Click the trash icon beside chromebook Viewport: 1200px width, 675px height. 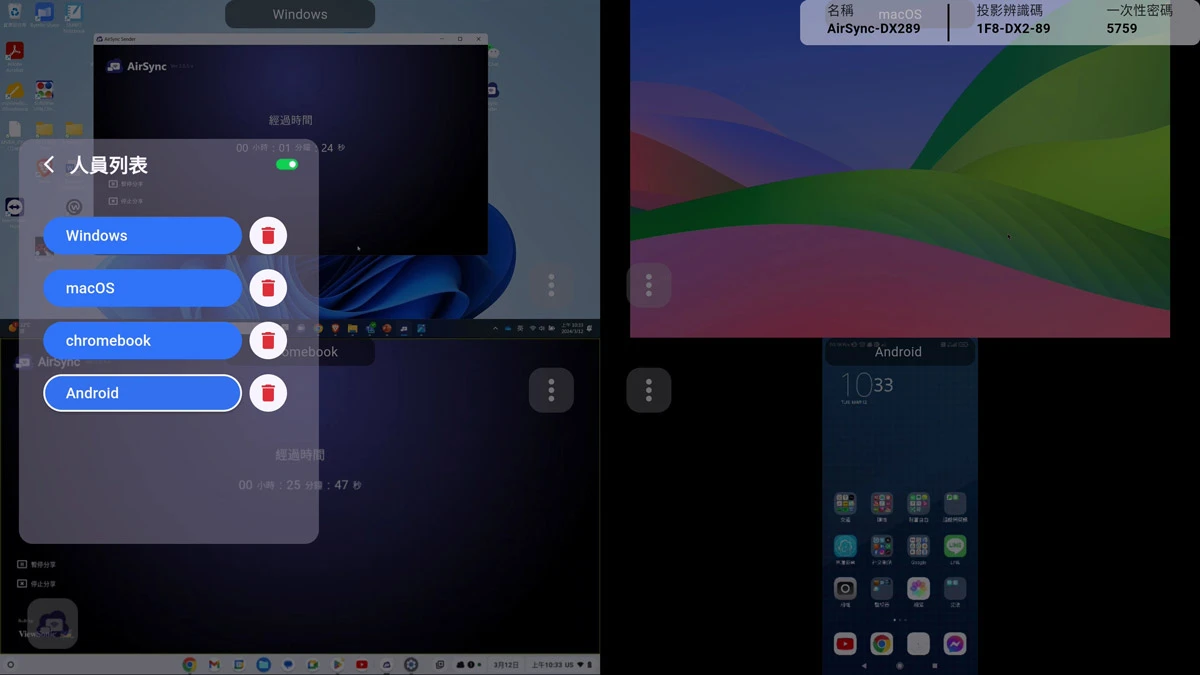tap(268, 341)
